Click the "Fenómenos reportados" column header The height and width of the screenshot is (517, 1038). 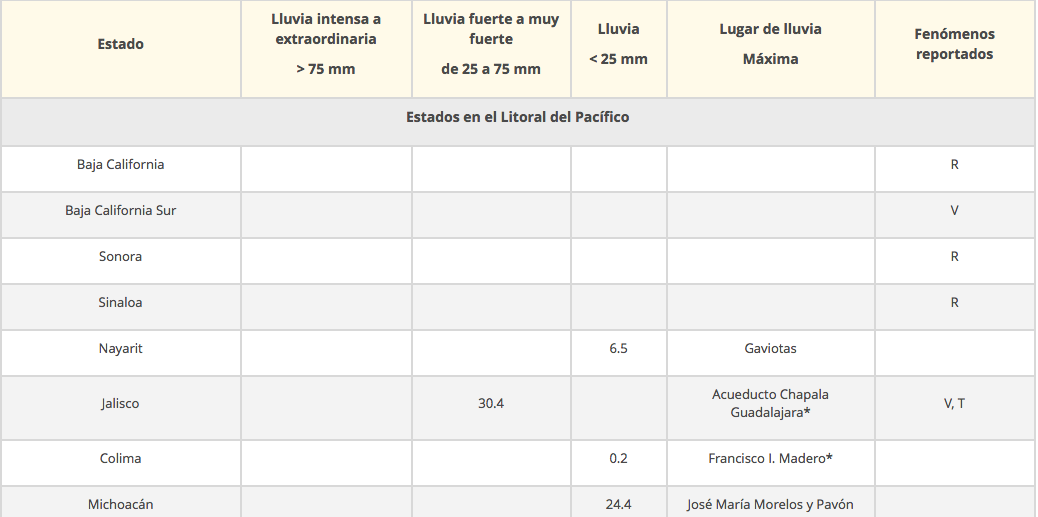(x=954, y=44)
